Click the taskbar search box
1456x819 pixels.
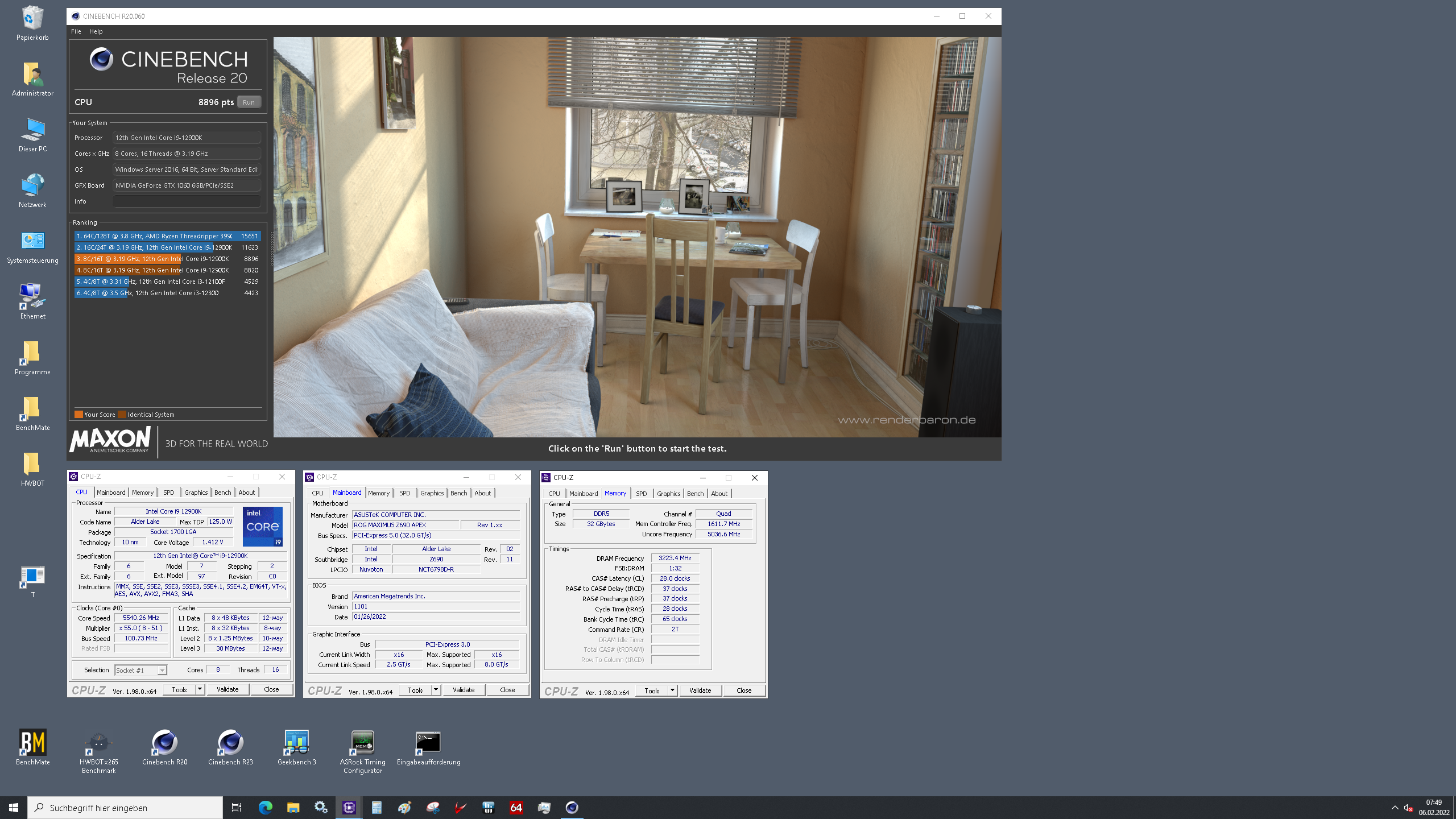125,808
